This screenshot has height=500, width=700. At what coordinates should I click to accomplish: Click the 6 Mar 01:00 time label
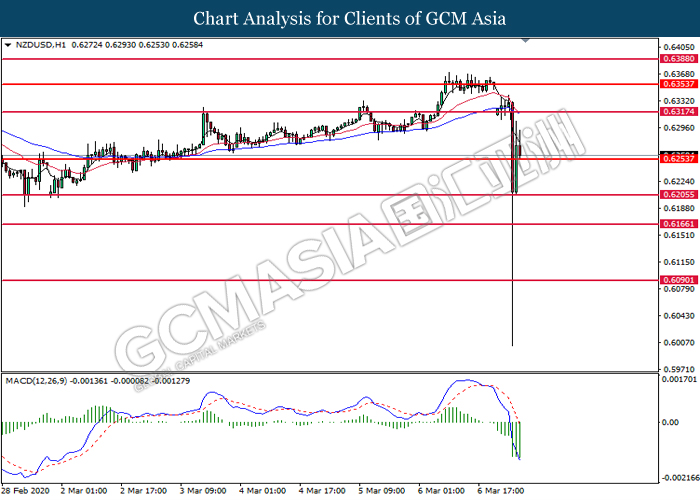click(x=441, y=491)
